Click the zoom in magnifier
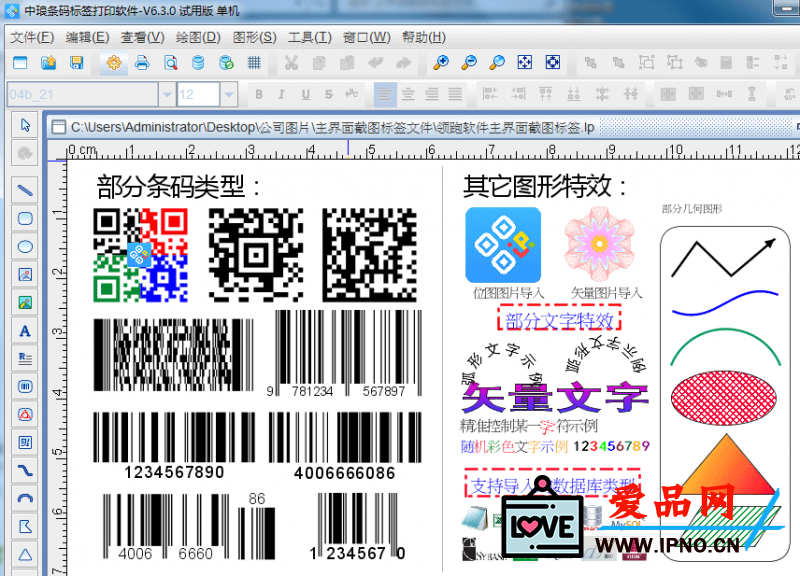 (441, 63)
